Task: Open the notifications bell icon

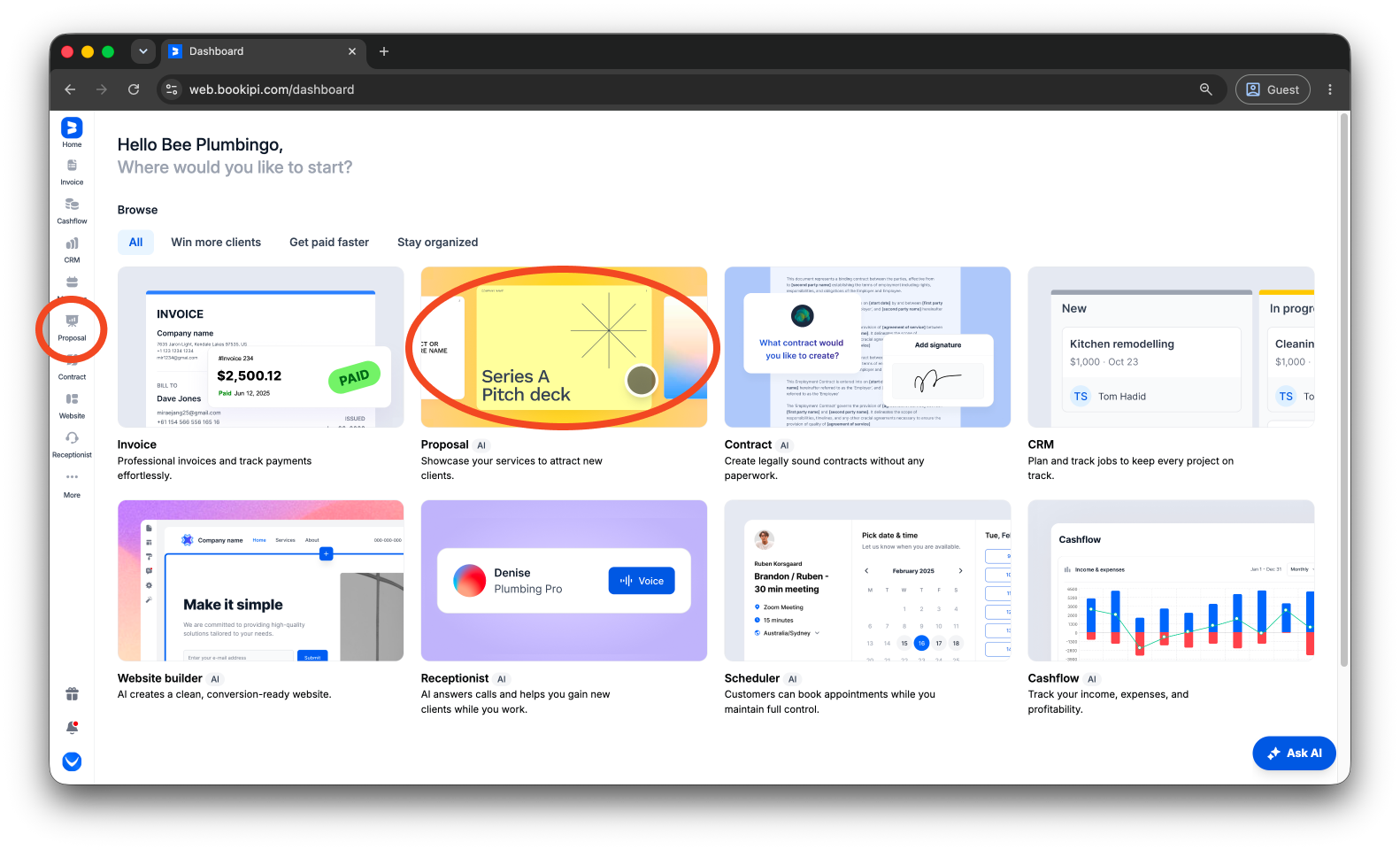Action: point(72,728)
